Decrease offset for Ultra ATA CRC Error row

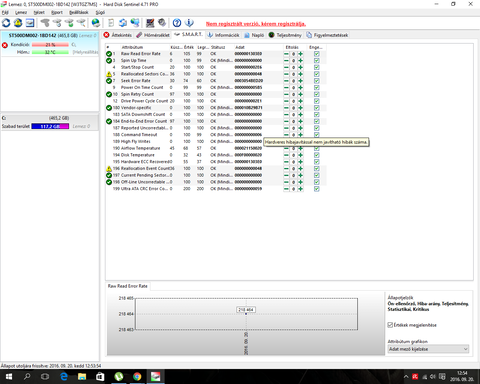(x=286, y=189)
